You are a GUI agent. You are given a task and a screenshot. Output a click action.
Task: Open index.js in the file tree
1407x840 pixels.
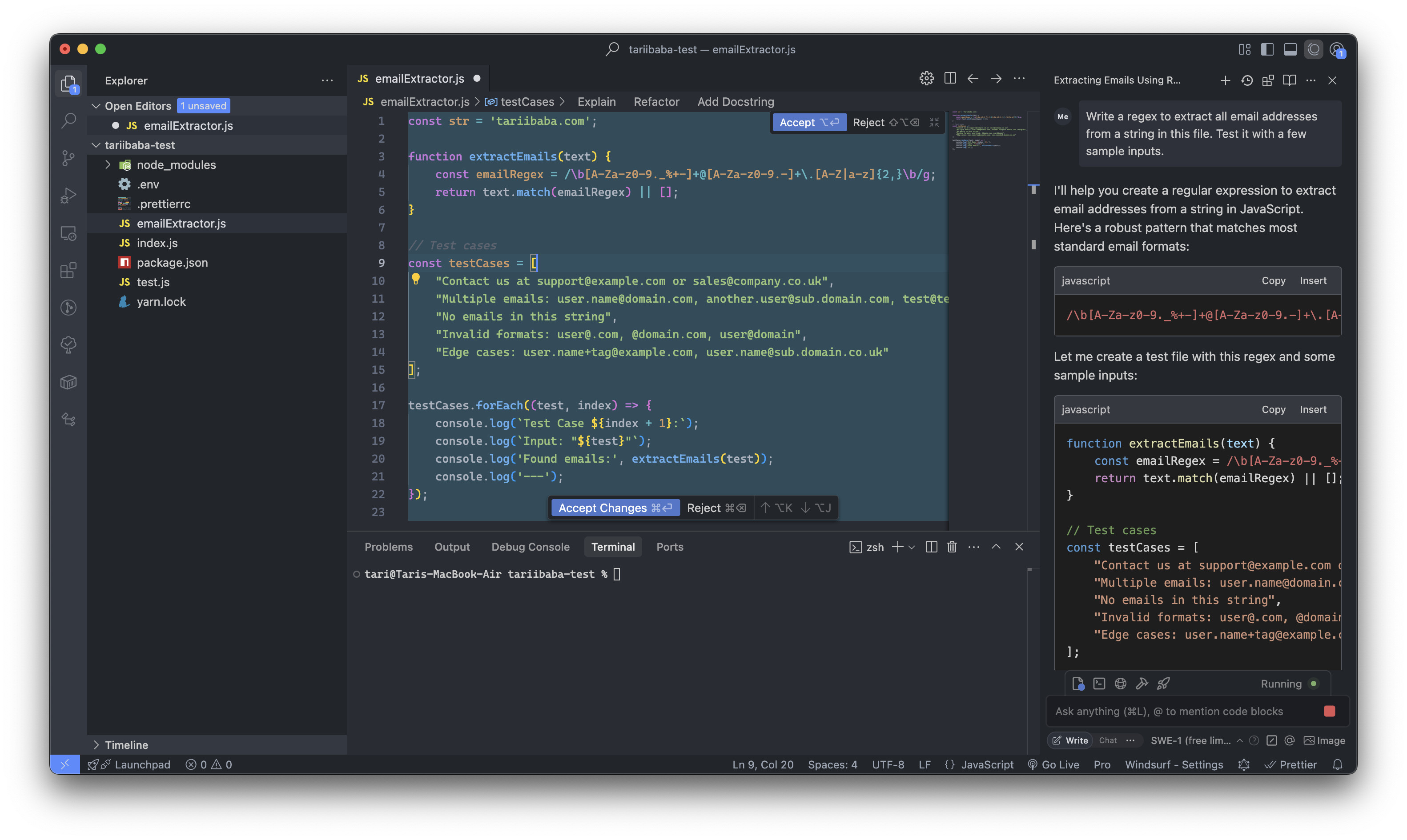157,243
